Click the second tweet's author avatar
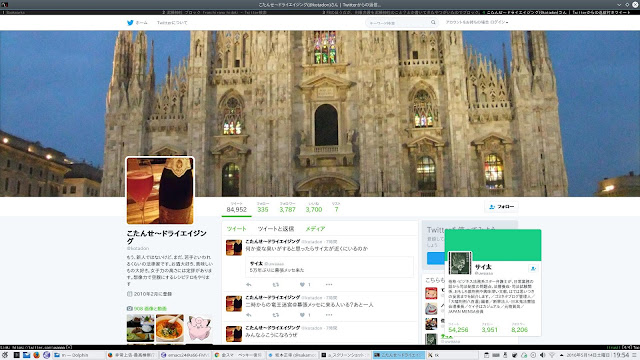Viewport: 640px width, 360px height. pos(234,304)
